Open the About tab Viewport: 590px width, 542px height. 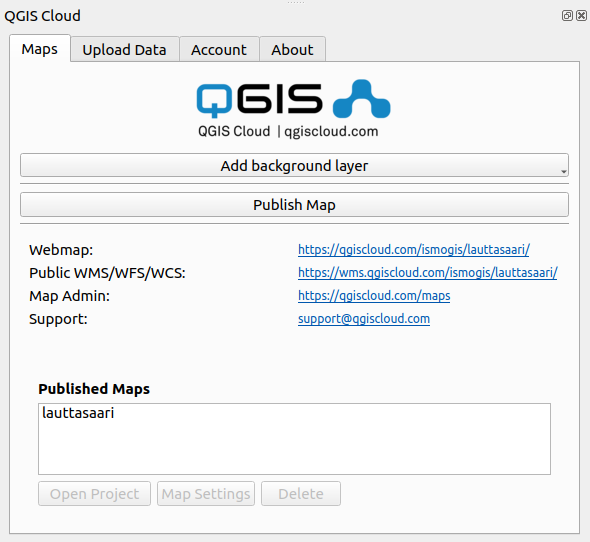click(x=292, y=49)
